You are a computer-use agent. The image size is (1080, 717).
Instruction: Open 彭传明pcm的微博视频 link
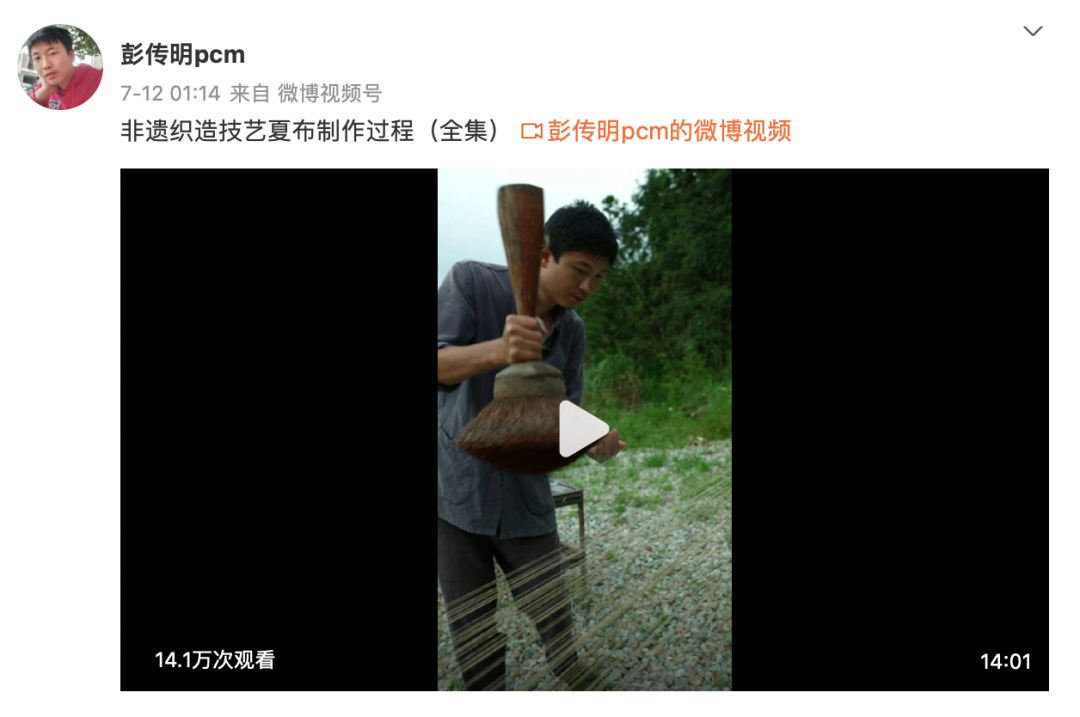tap(669, 131)
